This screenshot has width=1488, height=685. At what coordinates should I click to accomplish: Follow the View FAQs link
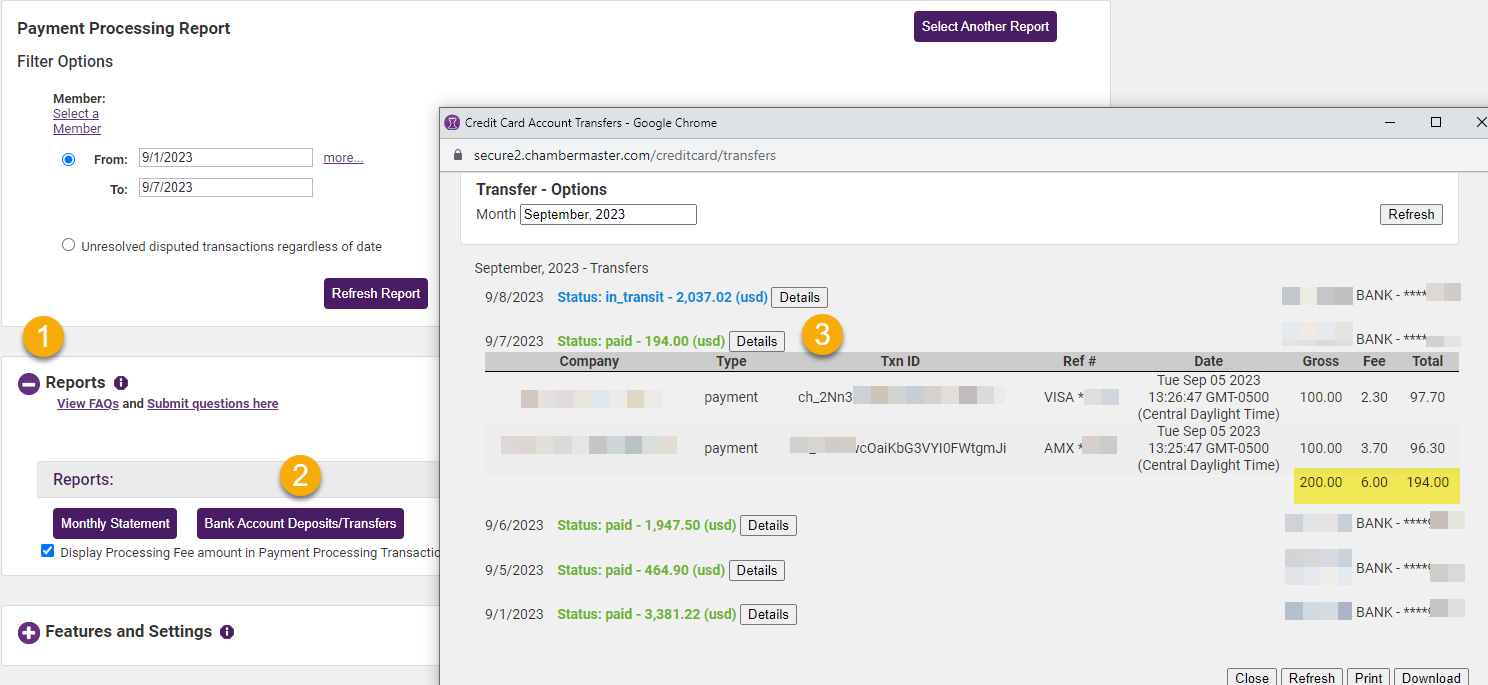(87, 403)
